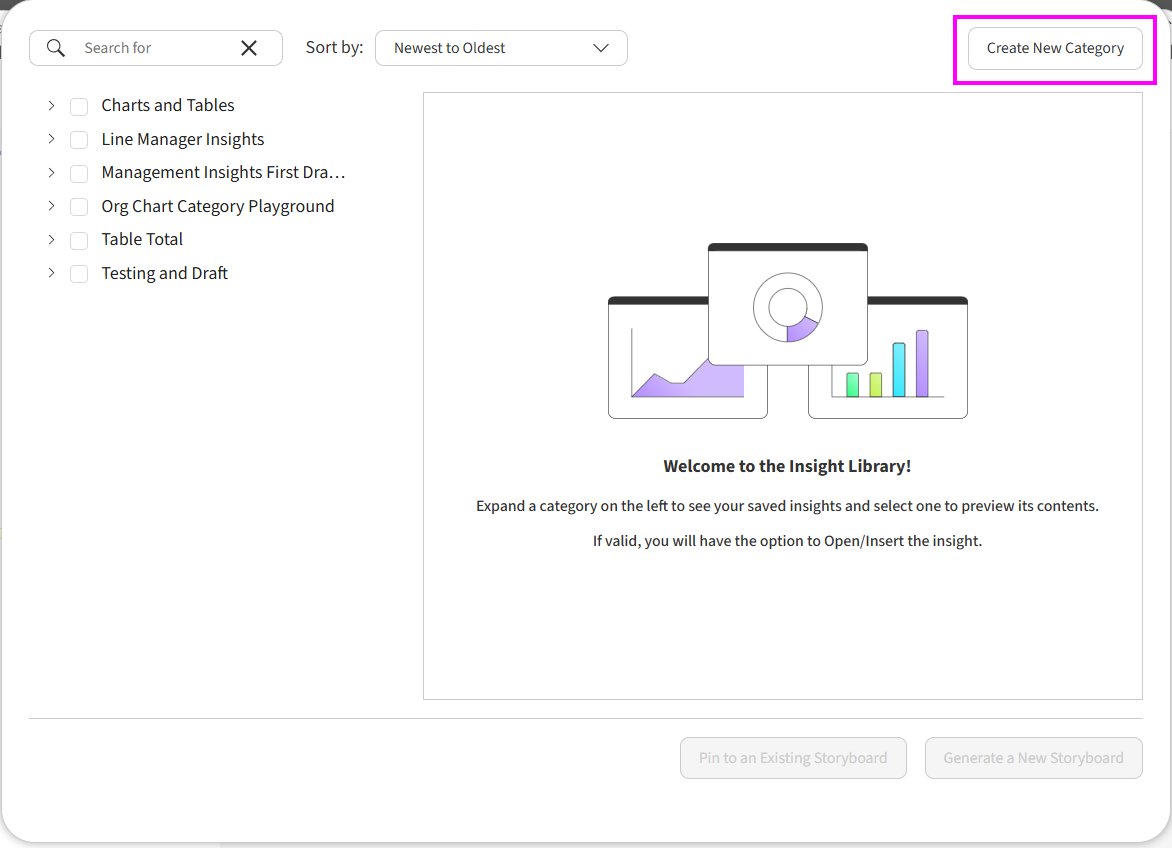The width and height of the screenshot is (1172, 848).
Task: Expand the Testing and Draft category
Action: click(51, 273)
